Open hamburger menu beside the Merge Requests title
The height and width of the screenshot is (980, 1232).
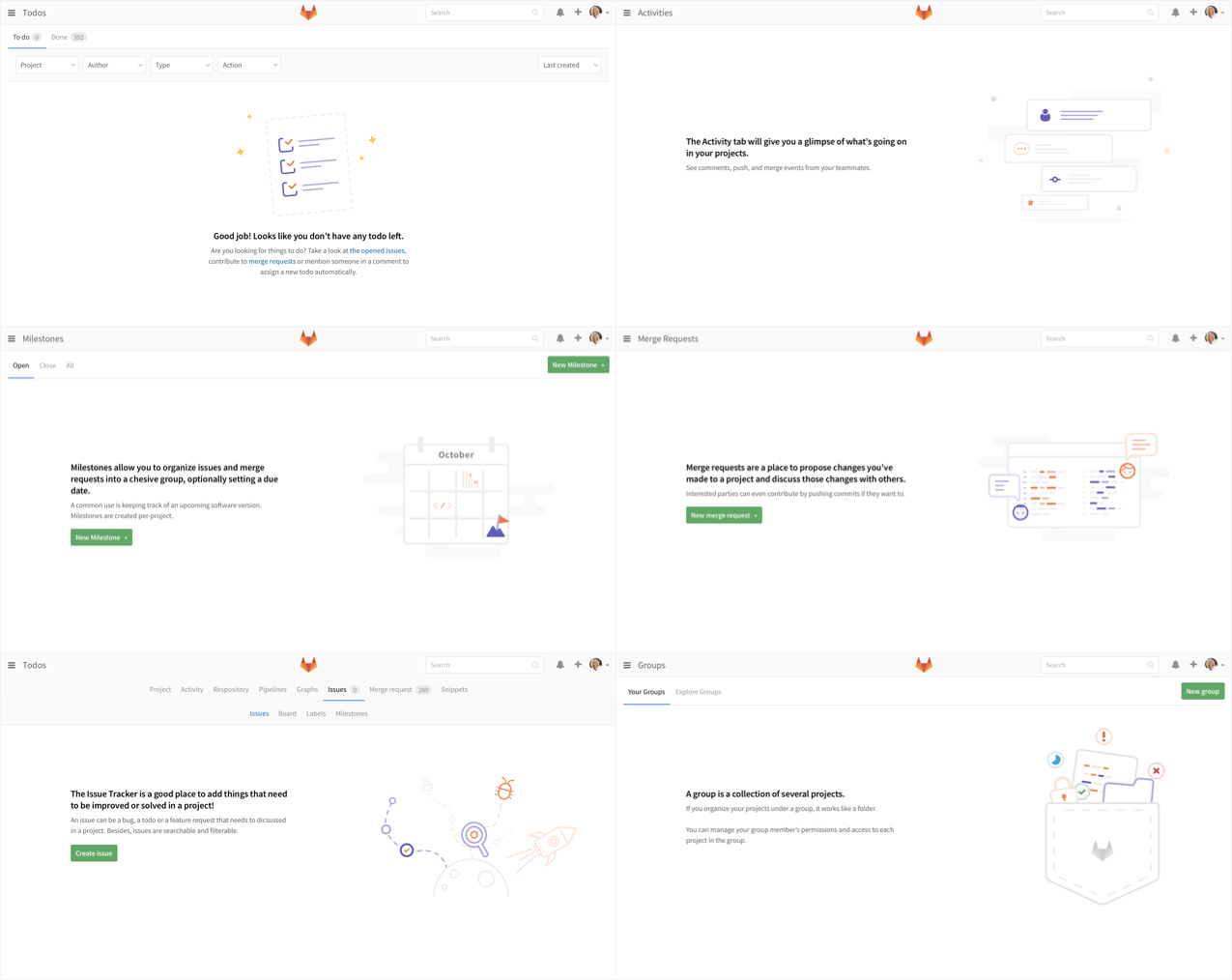(627, 338)
